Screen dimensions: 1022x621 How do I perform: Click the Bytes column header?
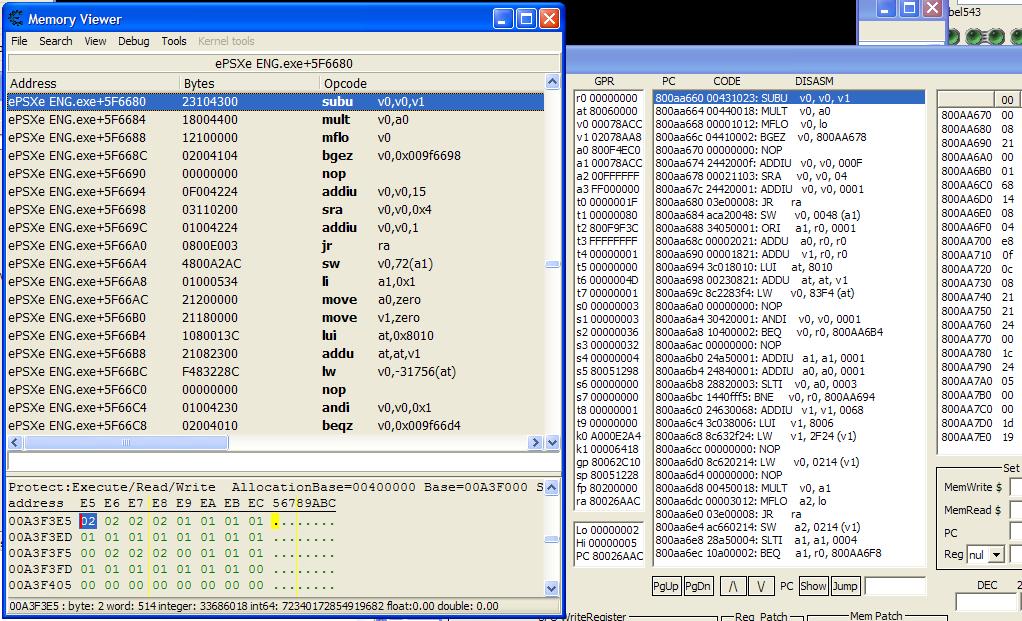coord(249,83)
